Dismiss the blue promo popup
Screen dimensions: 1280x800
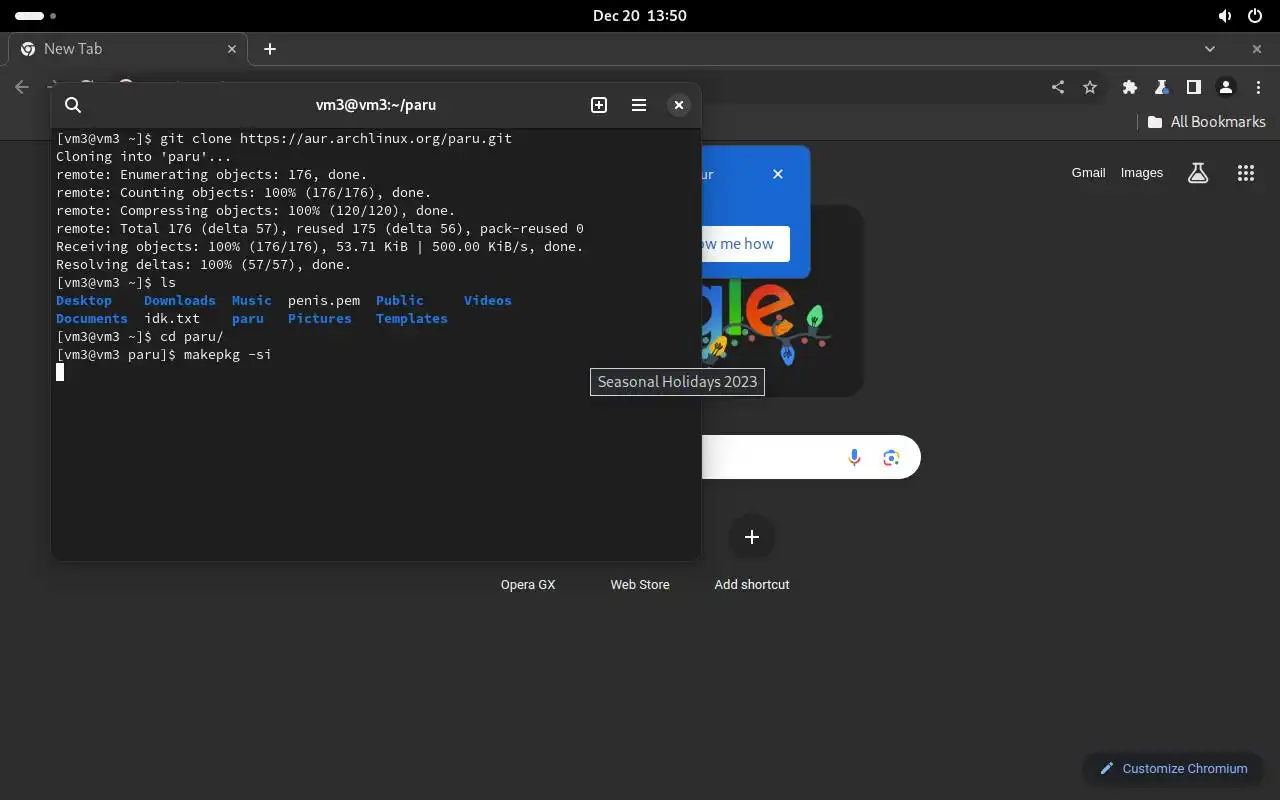778,174
